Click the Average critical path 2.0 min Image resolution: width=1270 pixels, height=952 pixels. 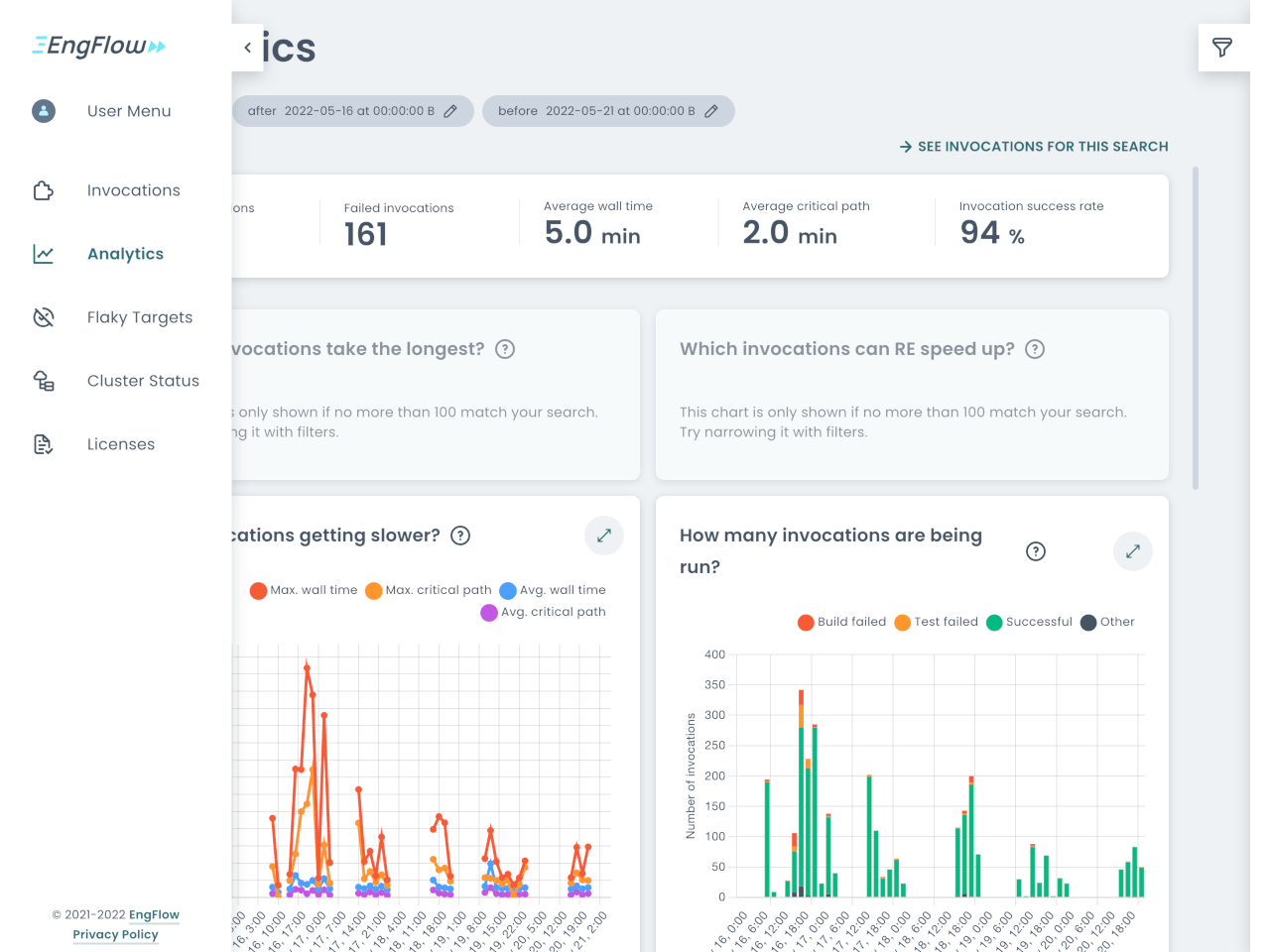point(790,233)
